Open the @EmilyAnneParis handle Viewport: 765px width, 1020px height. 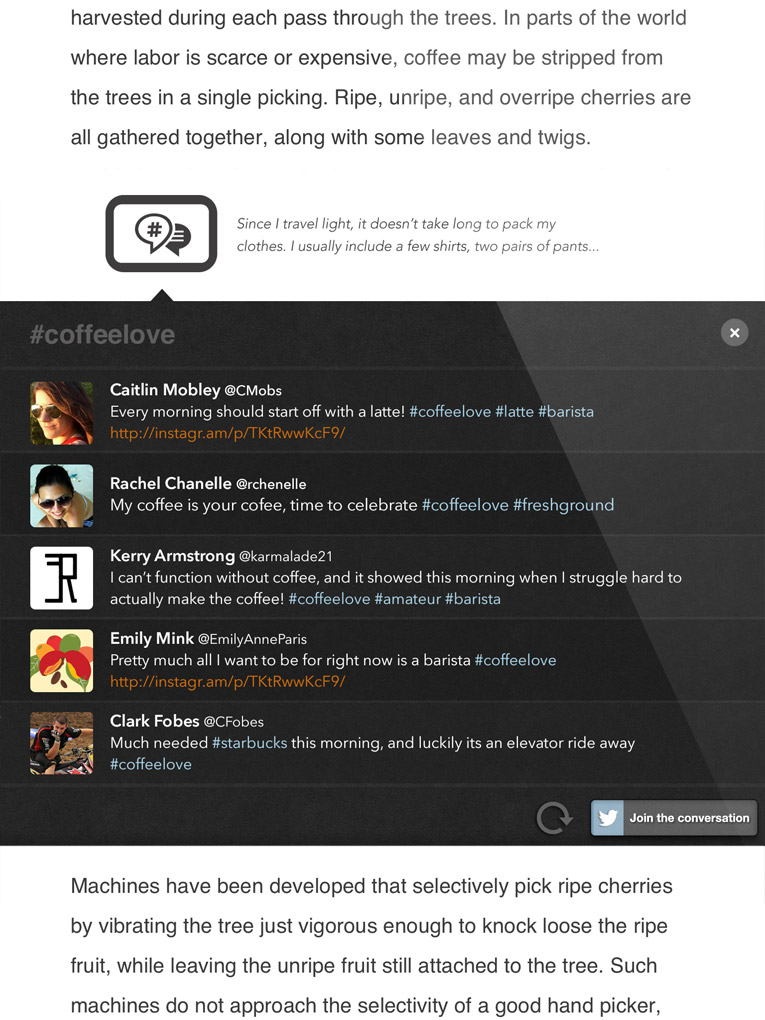[x=252, y=639]
